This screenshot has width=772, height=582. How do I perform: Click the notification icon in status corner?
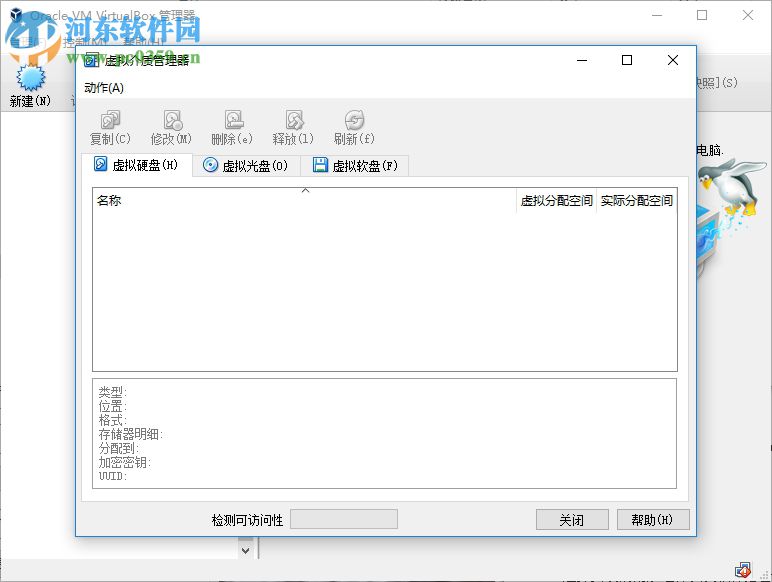coord(743,570)
